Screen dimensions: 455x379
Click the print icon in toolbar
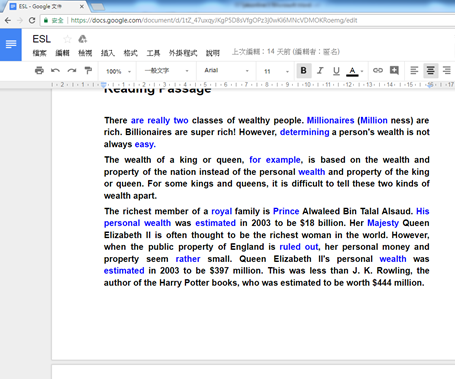click(x=39, y=71)
